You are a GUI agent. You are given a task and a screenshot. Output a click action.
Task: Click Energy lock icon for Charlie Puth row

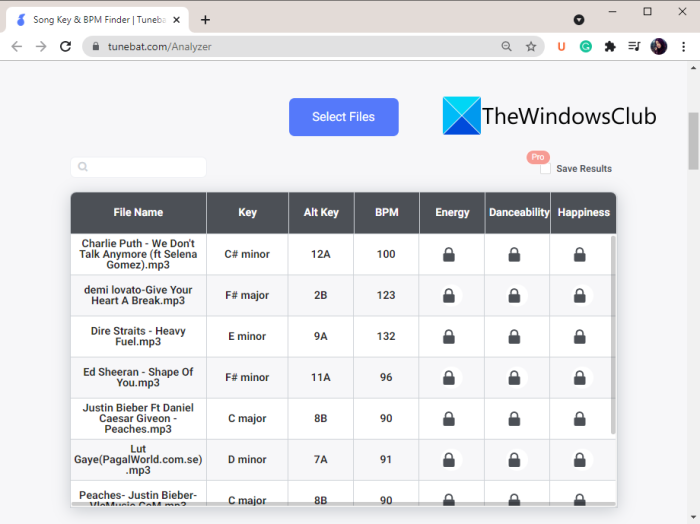click(449, 254)
